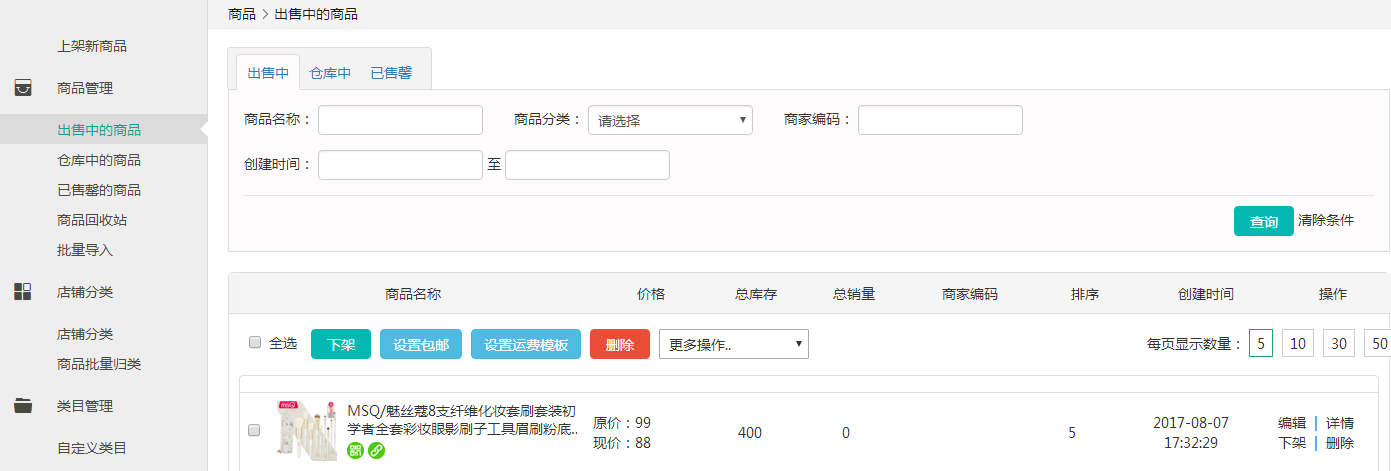
Task: Click the green product link icon
Action: click(x=376, y=451)
